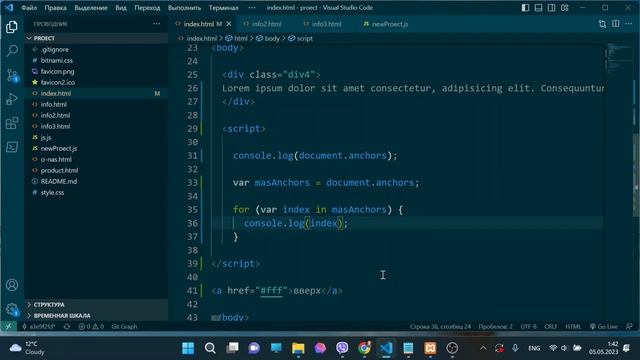This screenshot has width=640, height=360.
Task: Split the editor to the right
Action: coord(616,24)
